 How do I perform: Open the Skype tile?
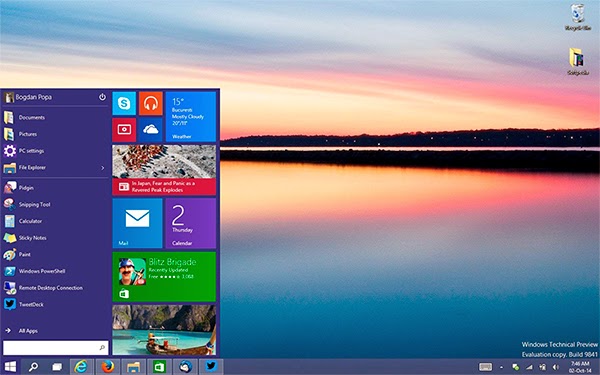tap(124, 103)
